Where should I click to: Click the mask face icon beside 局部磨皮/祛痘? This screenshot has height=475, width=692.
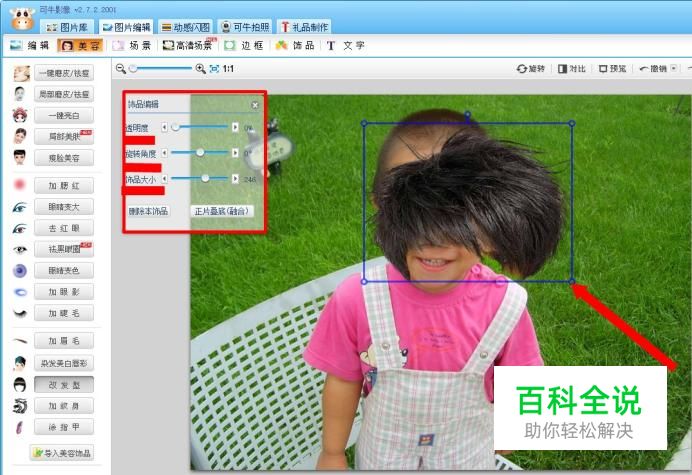tap(19, 94)
